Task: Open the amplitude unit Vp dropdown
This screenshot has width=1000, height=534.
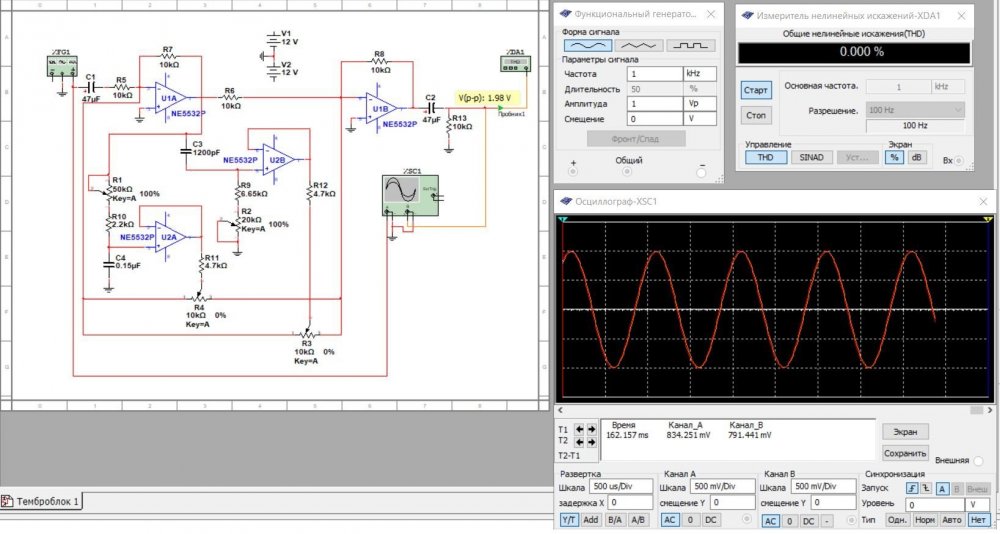Action: point(700,104)
